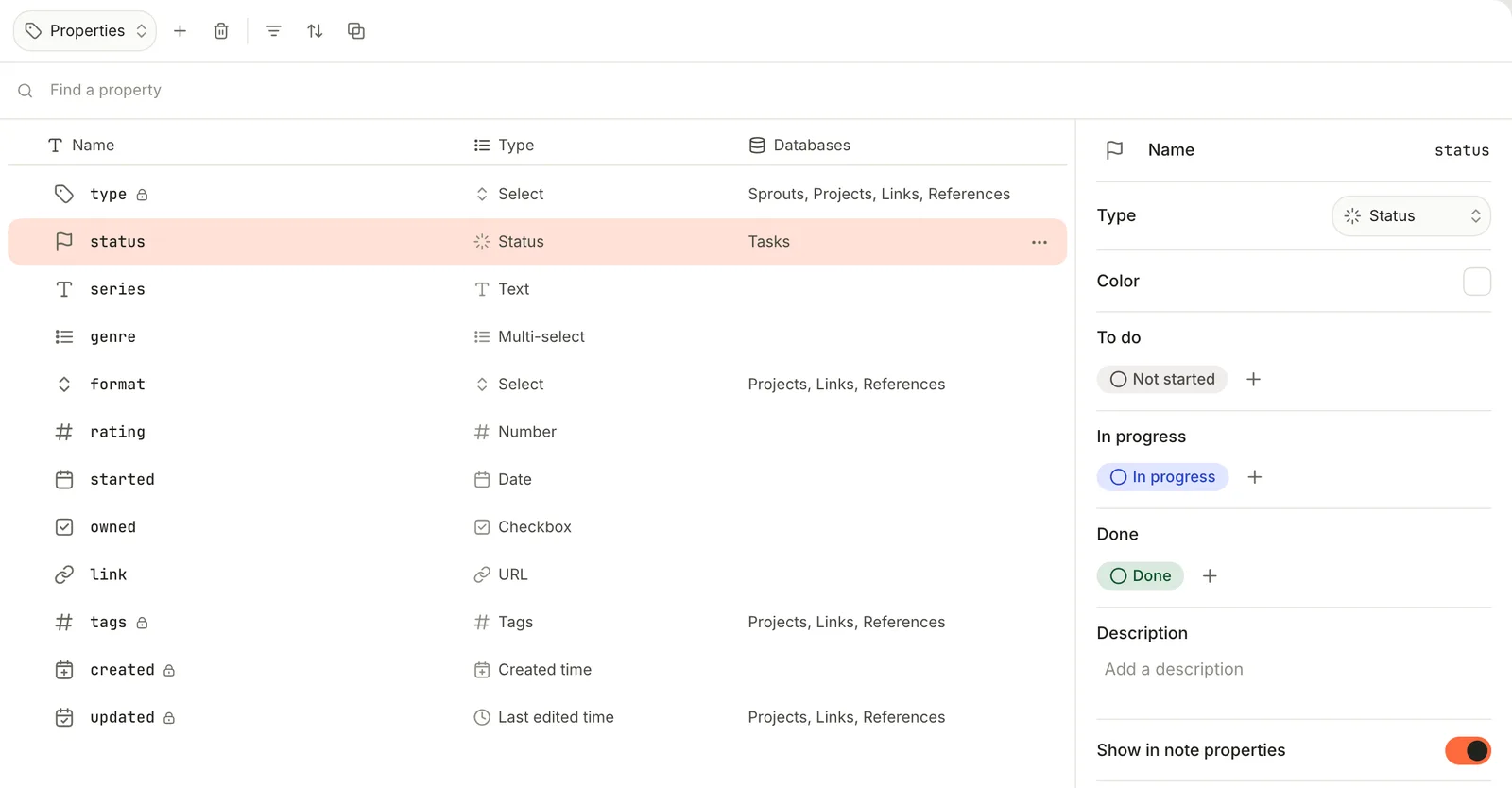1512x788 pixels.
Task: Sort by the Type column header
Action: [505, 146]
